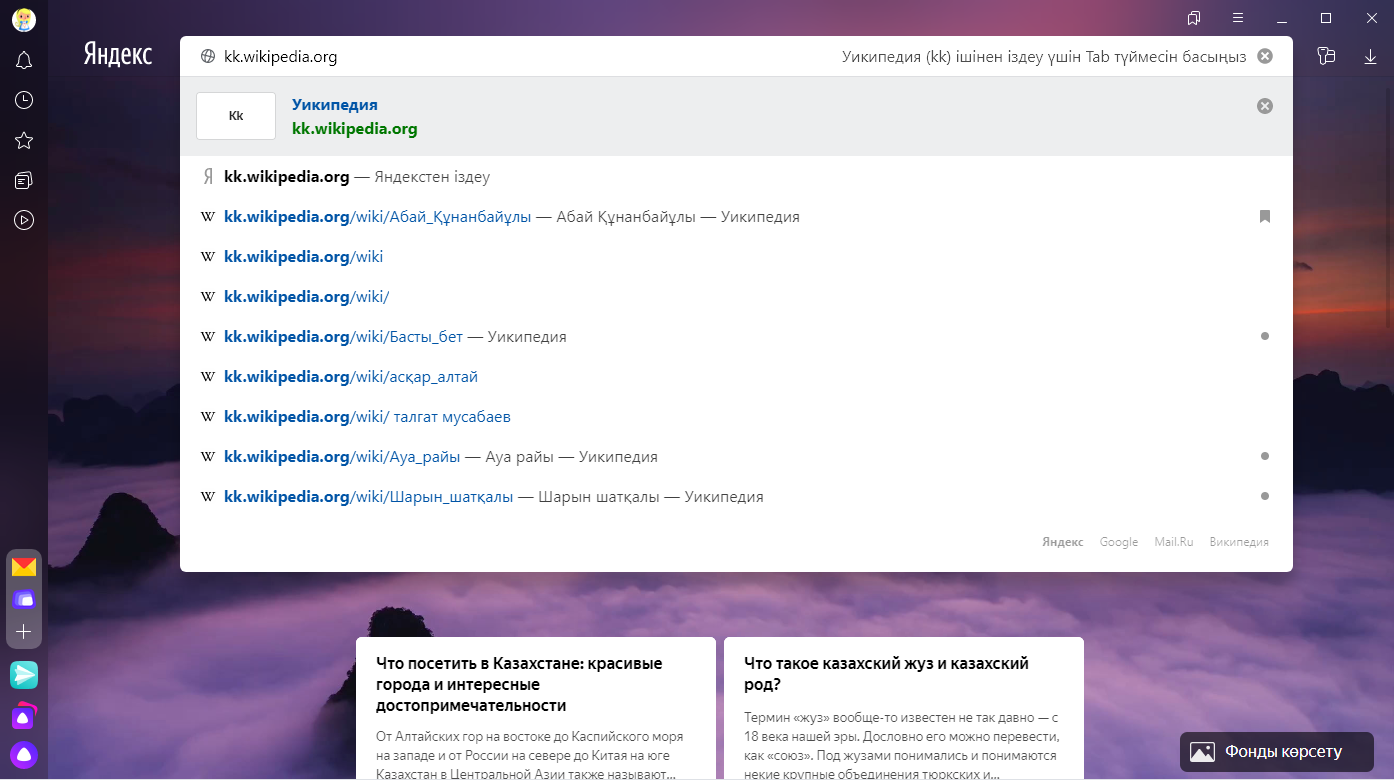Click the Яндекс logo
Image resolution: width=1394 pixels, height=780 pixels.
118,54
